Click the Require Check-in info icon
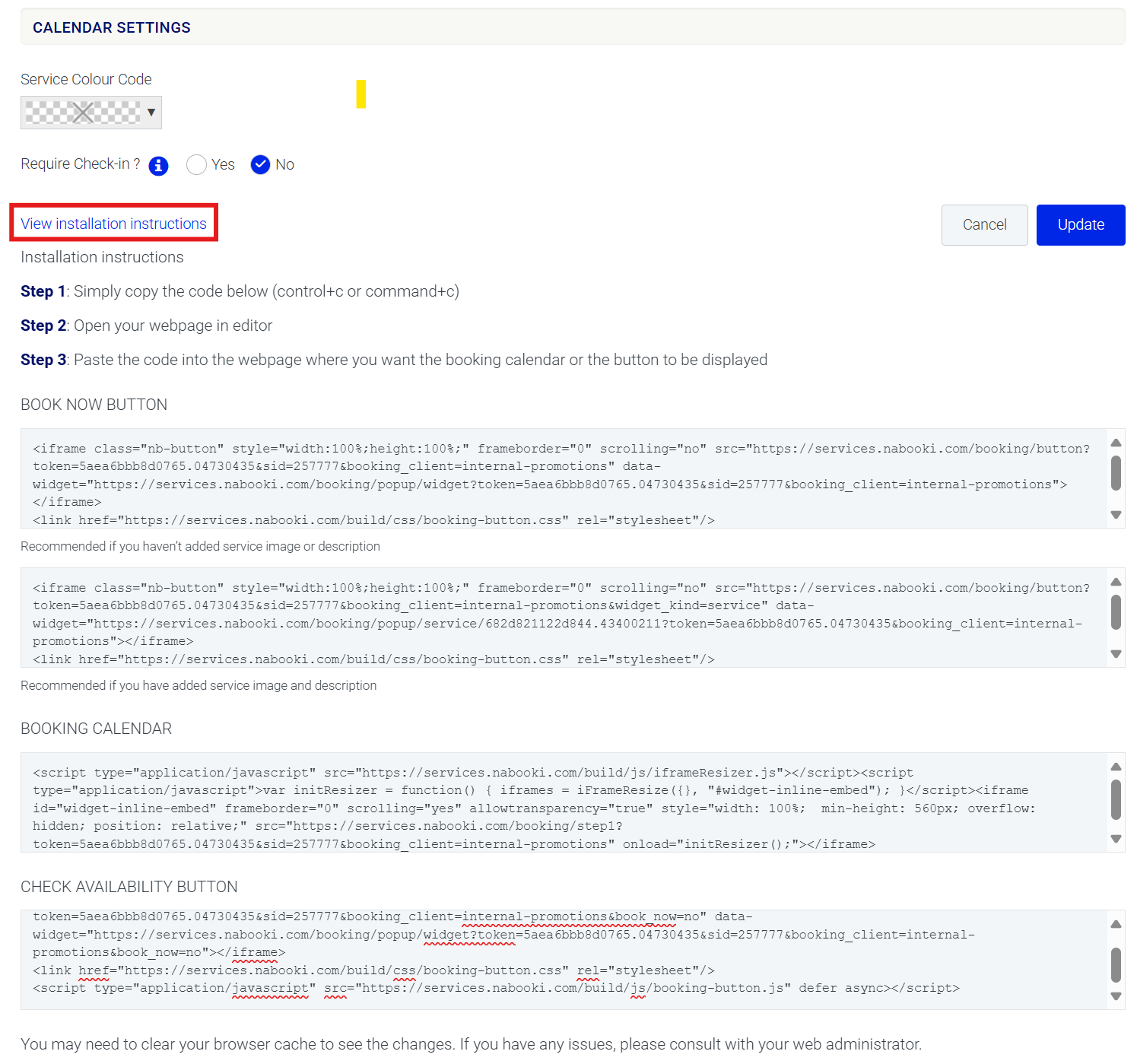1137x1064 pixels. pos(158,166)
